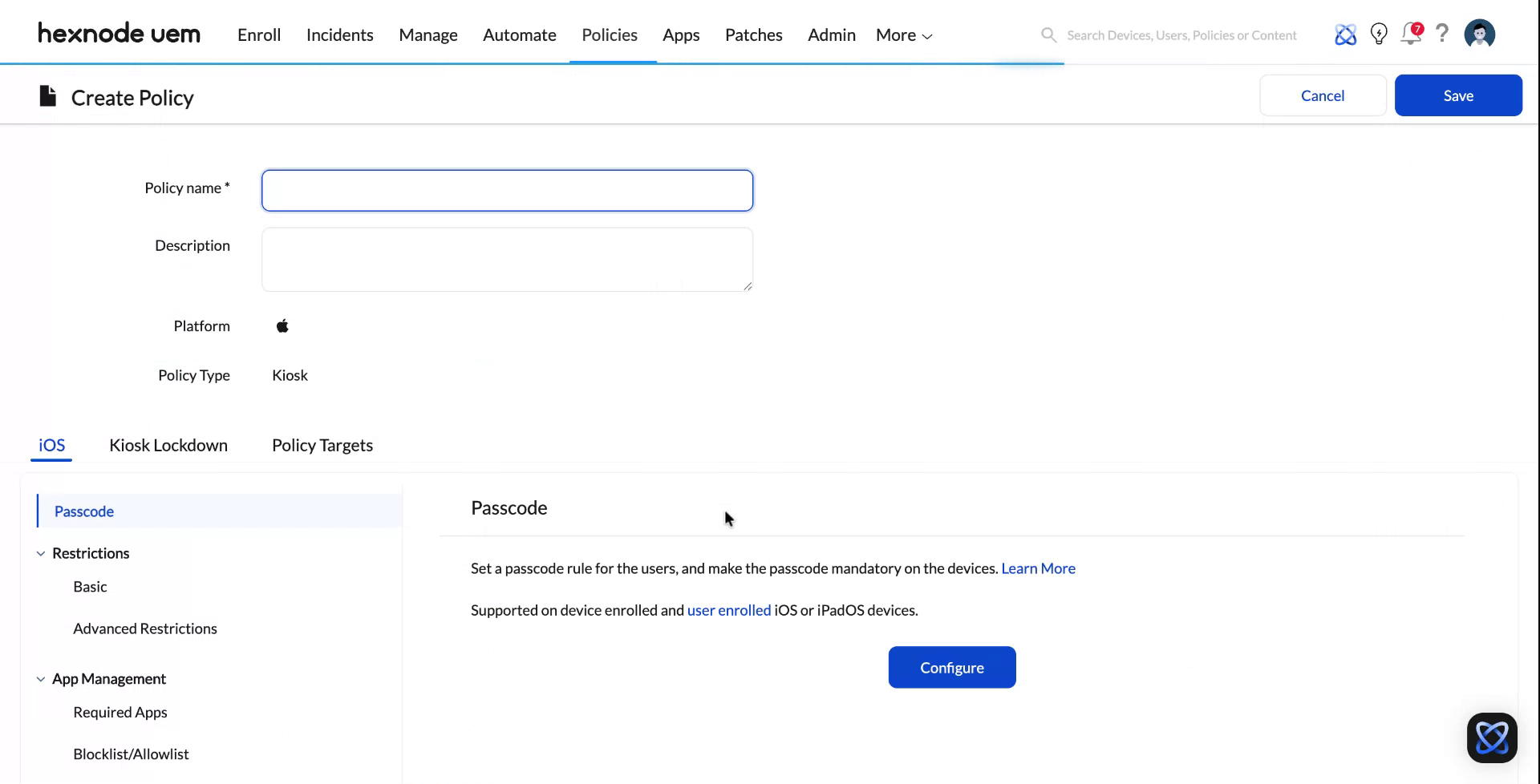This screenshot has height=784, width=1540.
Task: Click the lightbulb tips icon
Action: click(1379, 34)
